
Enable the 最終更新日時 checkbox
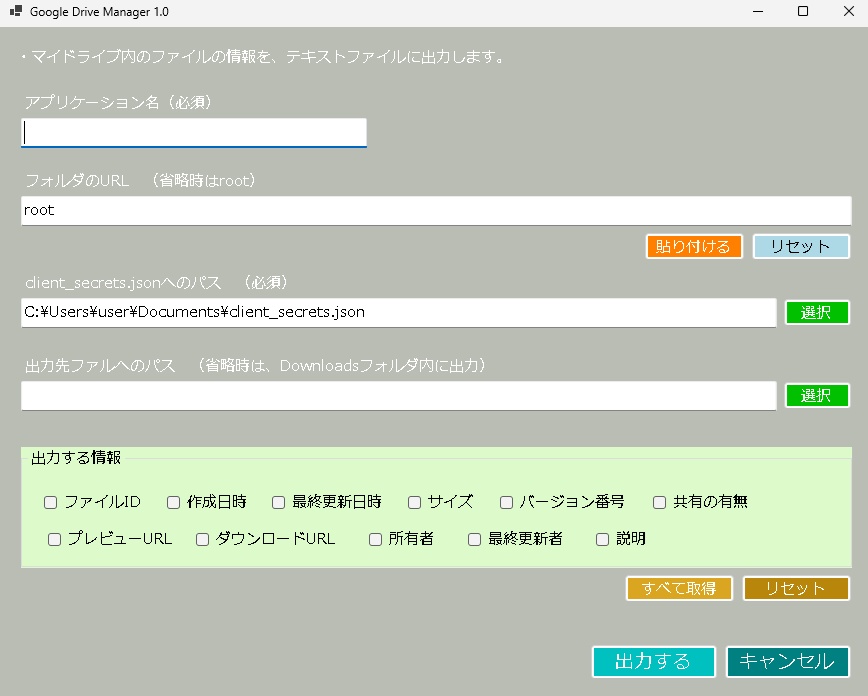(278, 503)
